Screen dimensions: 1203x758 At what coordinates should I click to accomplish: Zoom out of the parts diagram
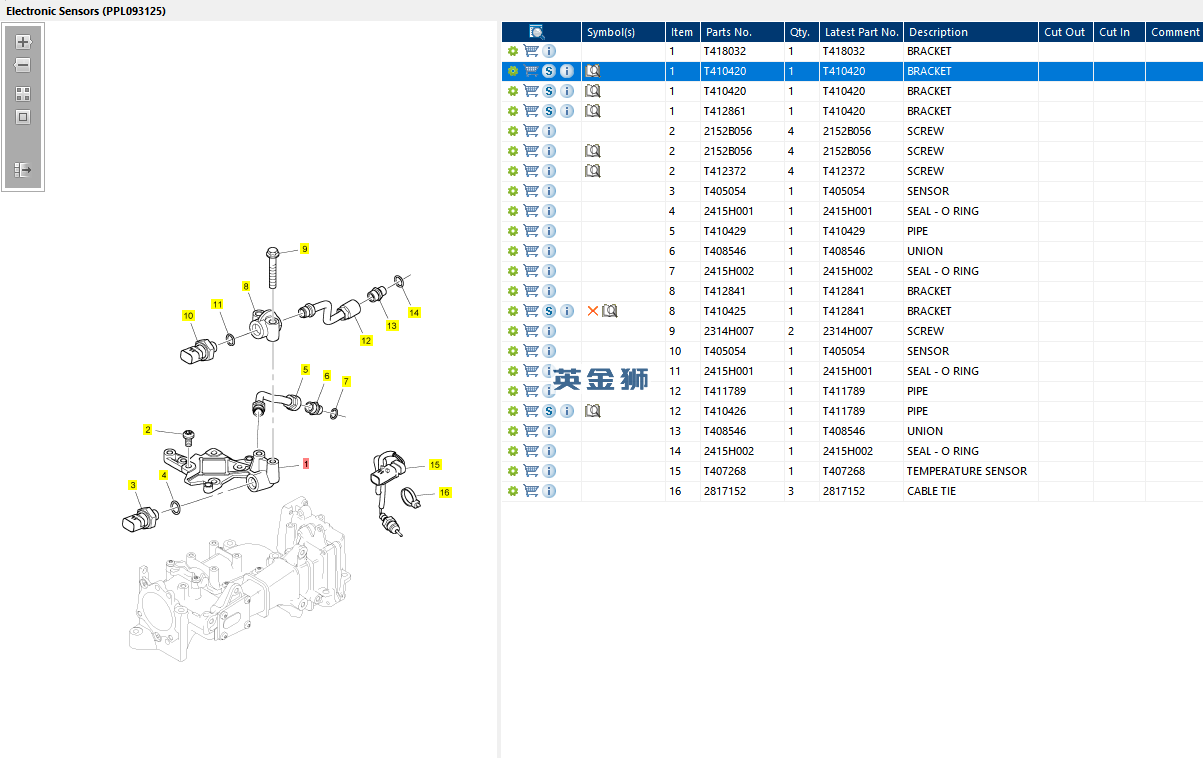click(23, 65)
